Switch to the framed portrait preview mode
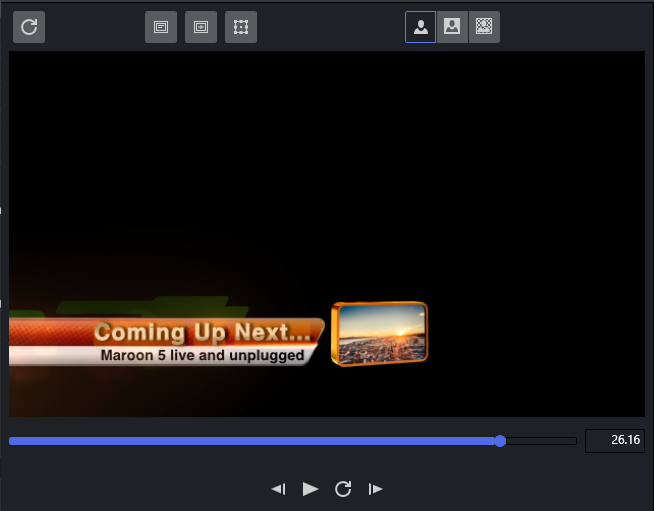 [452, 27]
